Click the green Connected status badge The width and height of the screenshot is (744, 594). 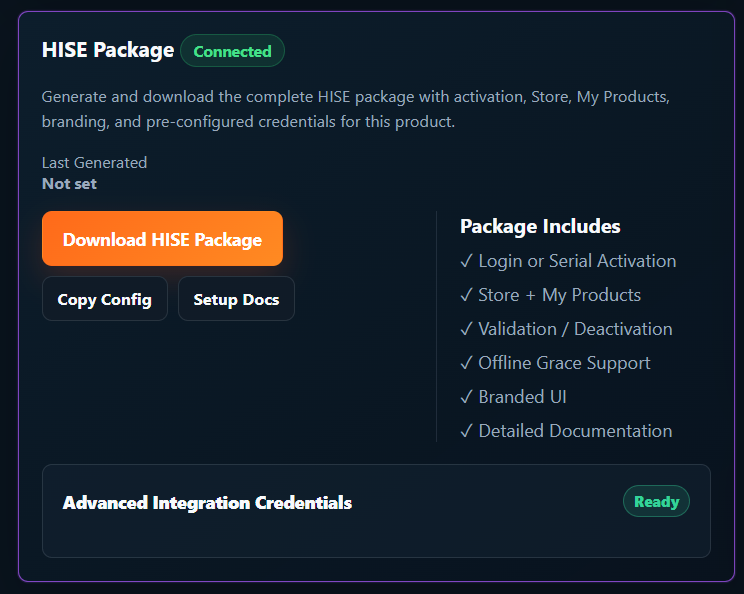coord(232,51)
